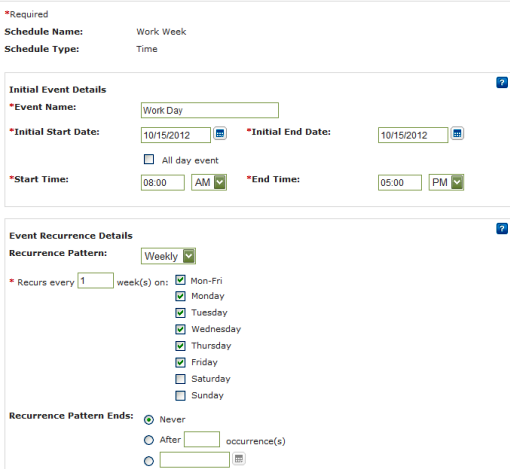Enable the Sunday checkbox
The image size is (510, 469).
(x=180, y=396)
